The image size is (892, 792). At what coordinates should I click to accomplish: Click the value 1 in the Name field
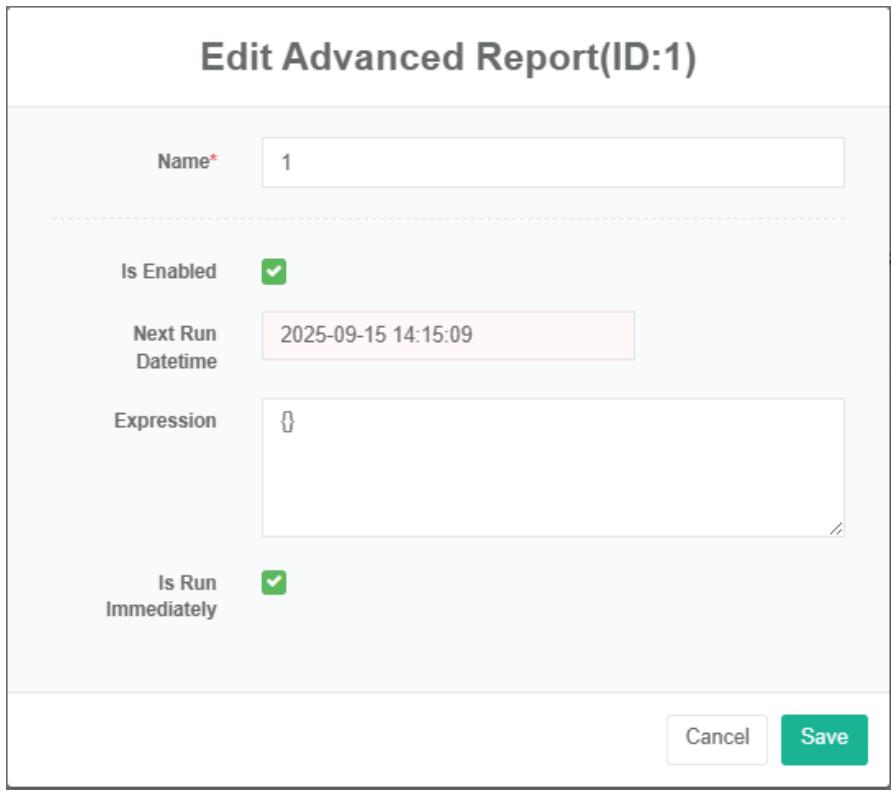pos(286,164)
